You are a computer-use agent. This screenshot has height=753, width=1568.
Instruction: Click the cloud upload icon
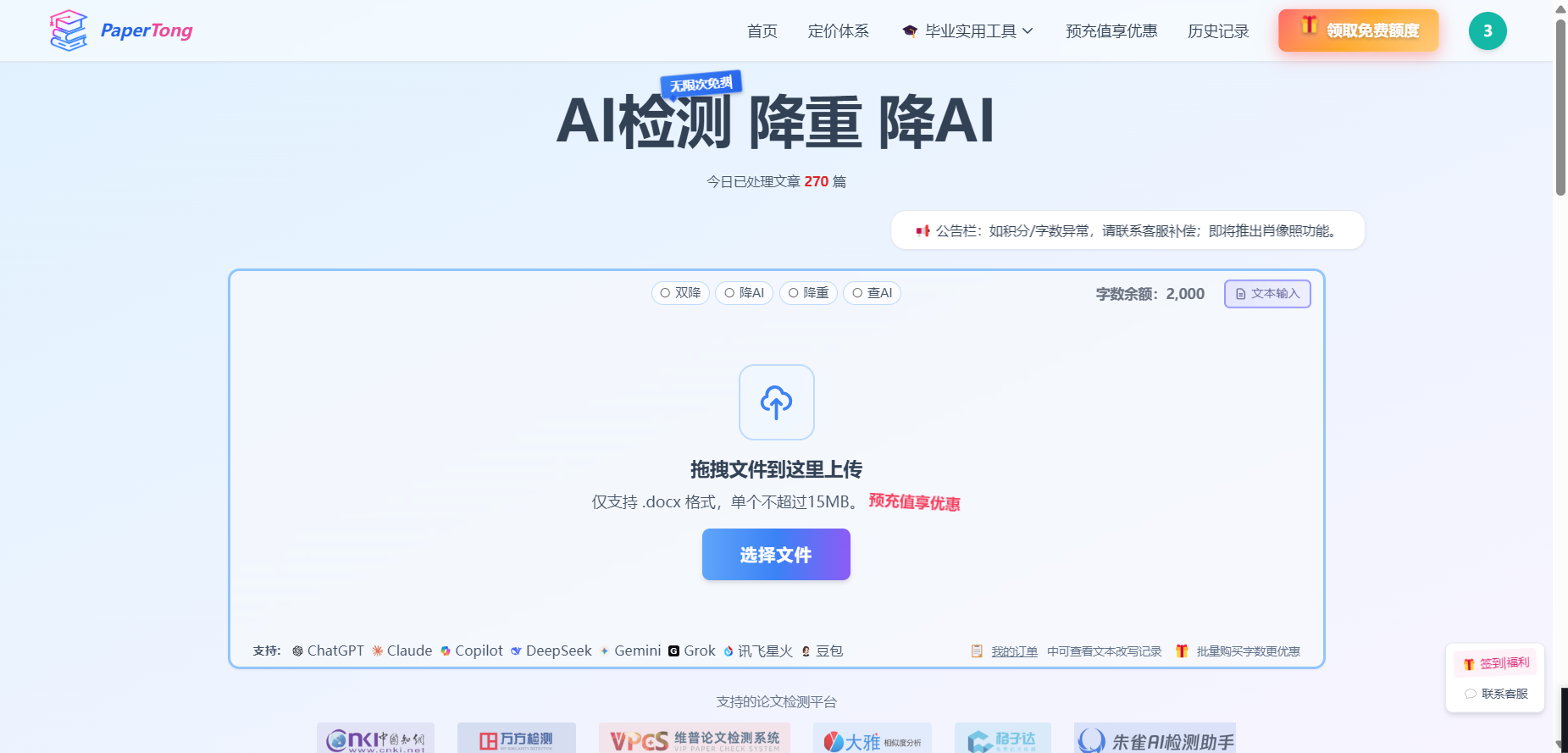[776, 402]
